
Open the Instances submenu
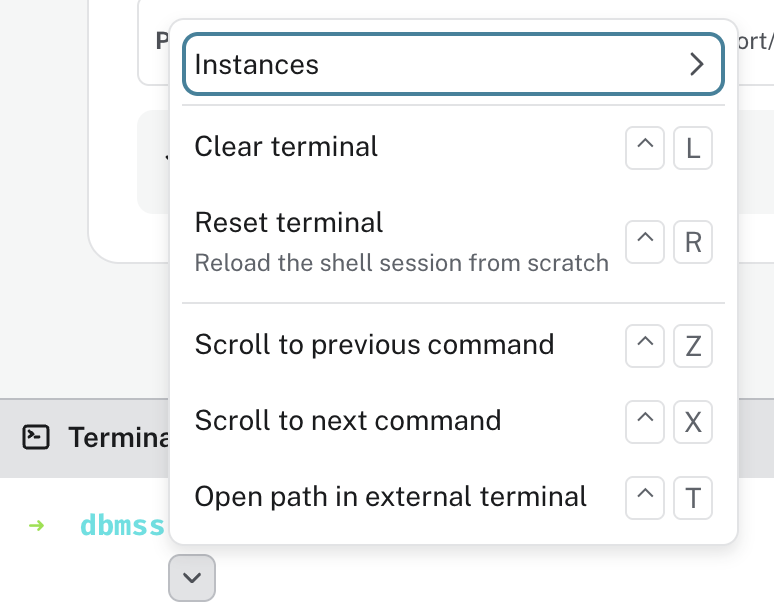coord(453,64)
